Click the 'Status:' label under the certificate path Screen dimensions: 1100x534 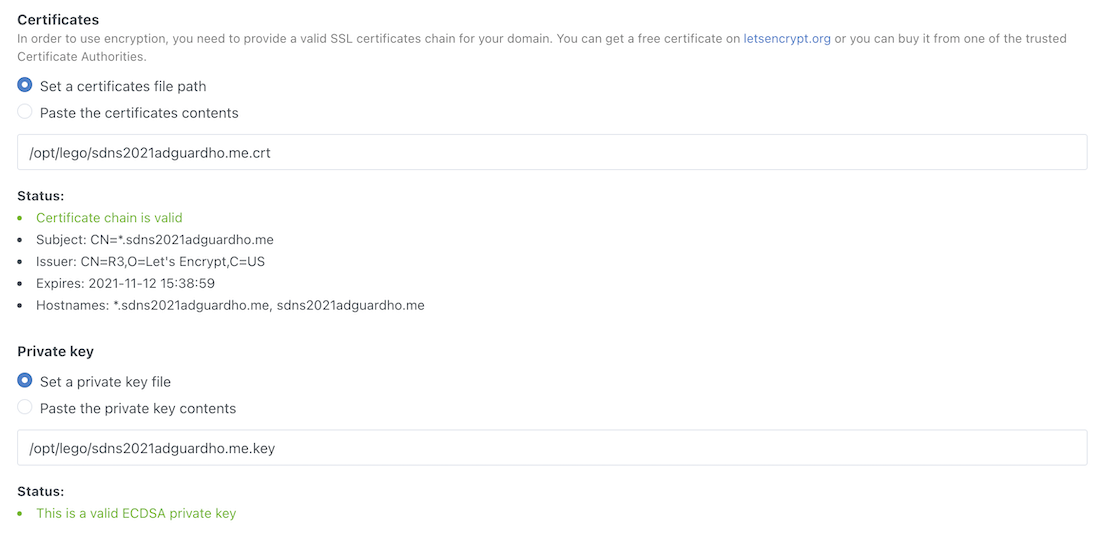[40, 196]
